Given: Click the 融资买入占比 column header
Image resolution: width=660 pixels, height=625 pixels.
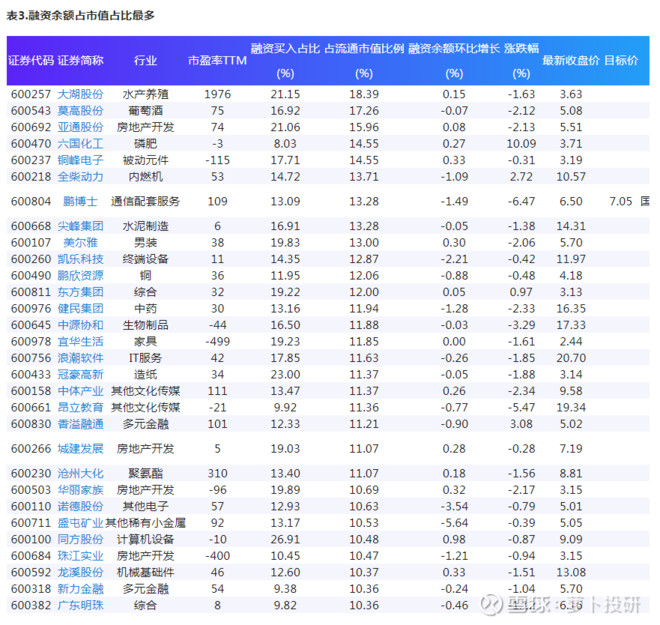Looking at the screenshot, I should tap(285, 61).
